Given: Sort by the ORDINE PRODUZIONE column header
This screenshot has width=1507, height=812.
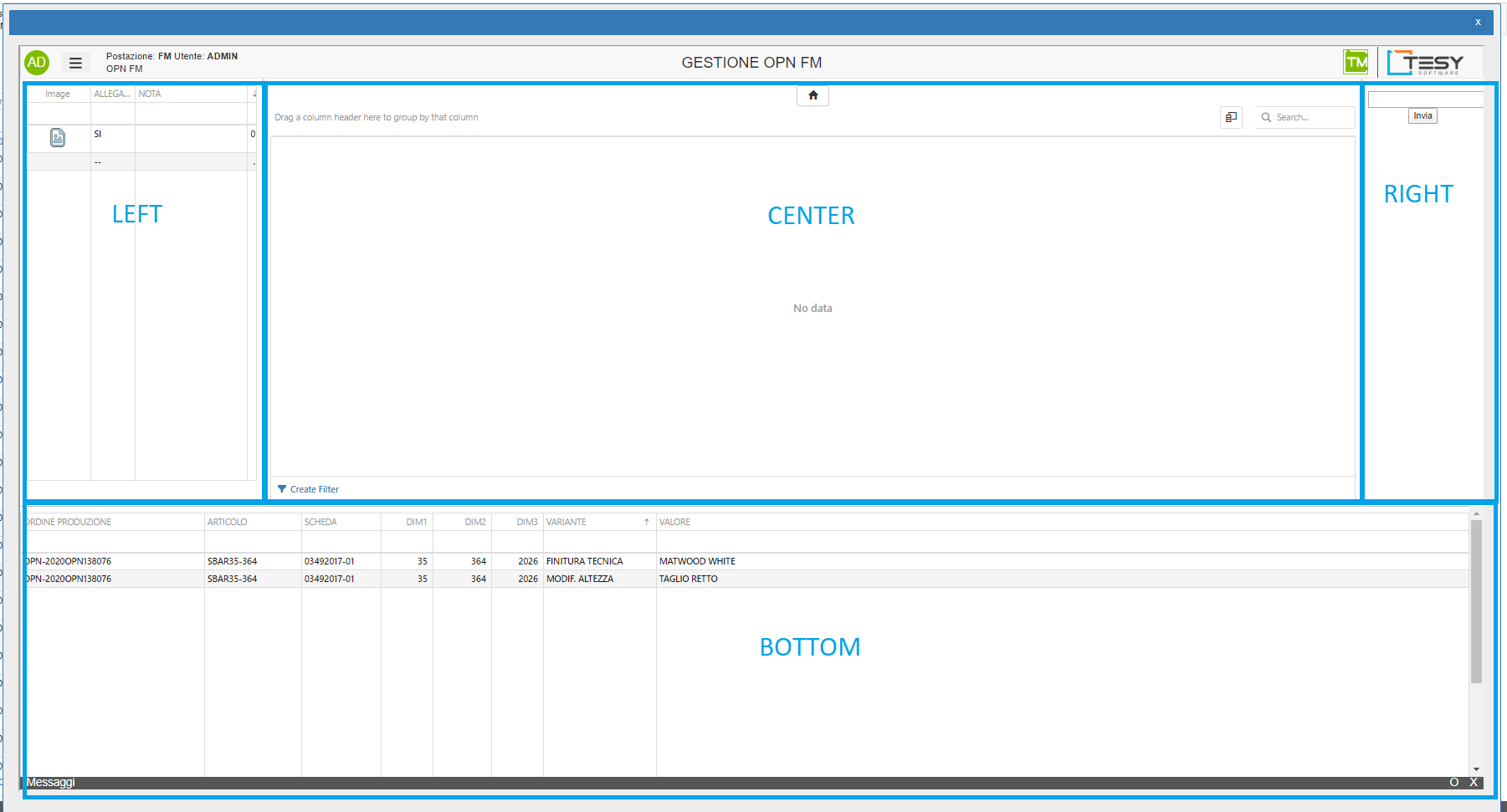Looking at the screenshot, I should (69, 522).
